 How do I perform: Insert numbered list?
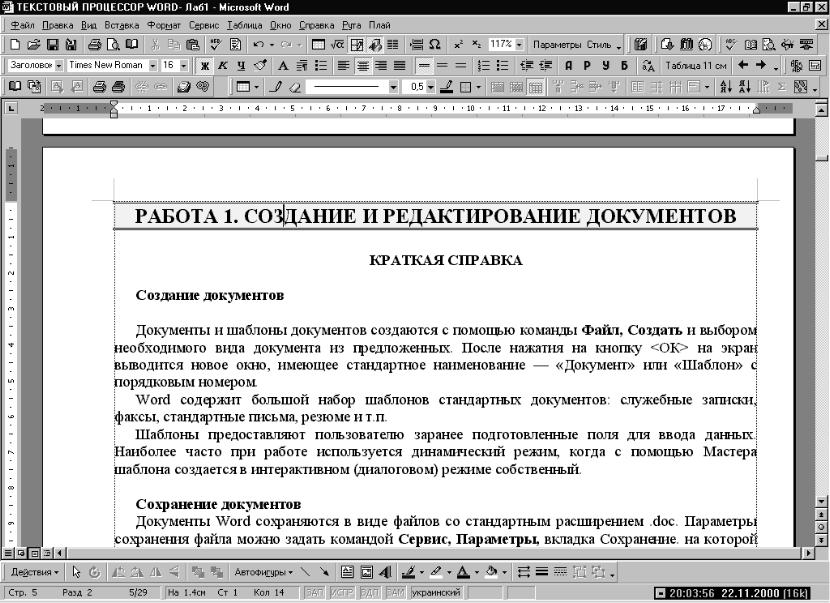point(483,65)
